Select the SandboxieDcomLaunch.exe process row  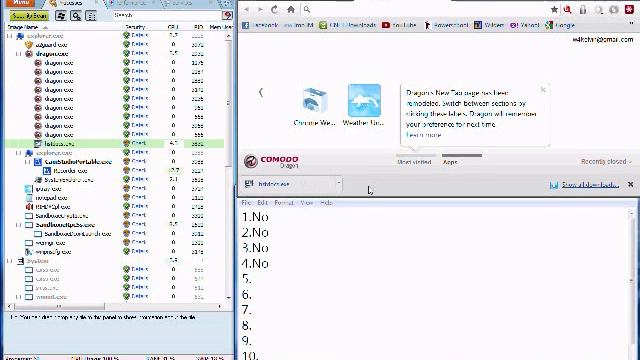(x=114, y=233)
